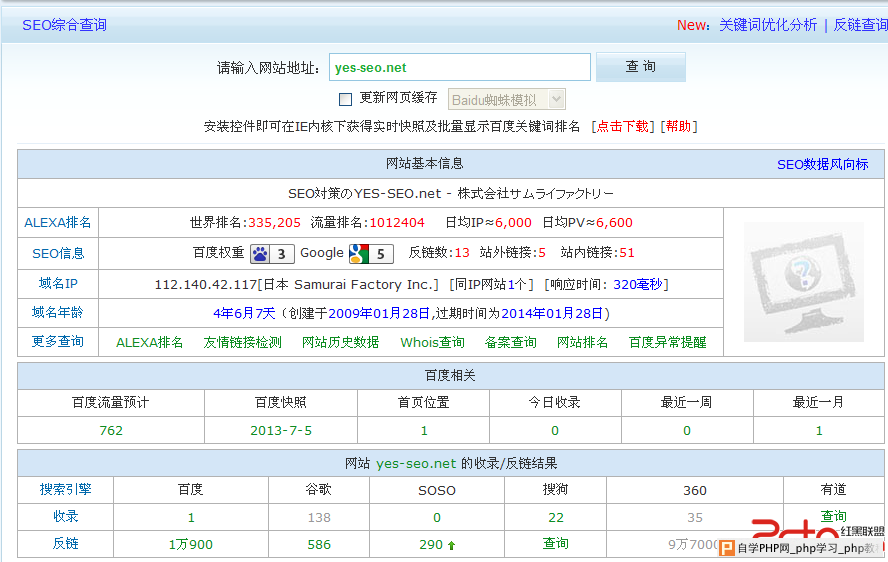Open the 反链查询 link in header

tap(860, 25)
